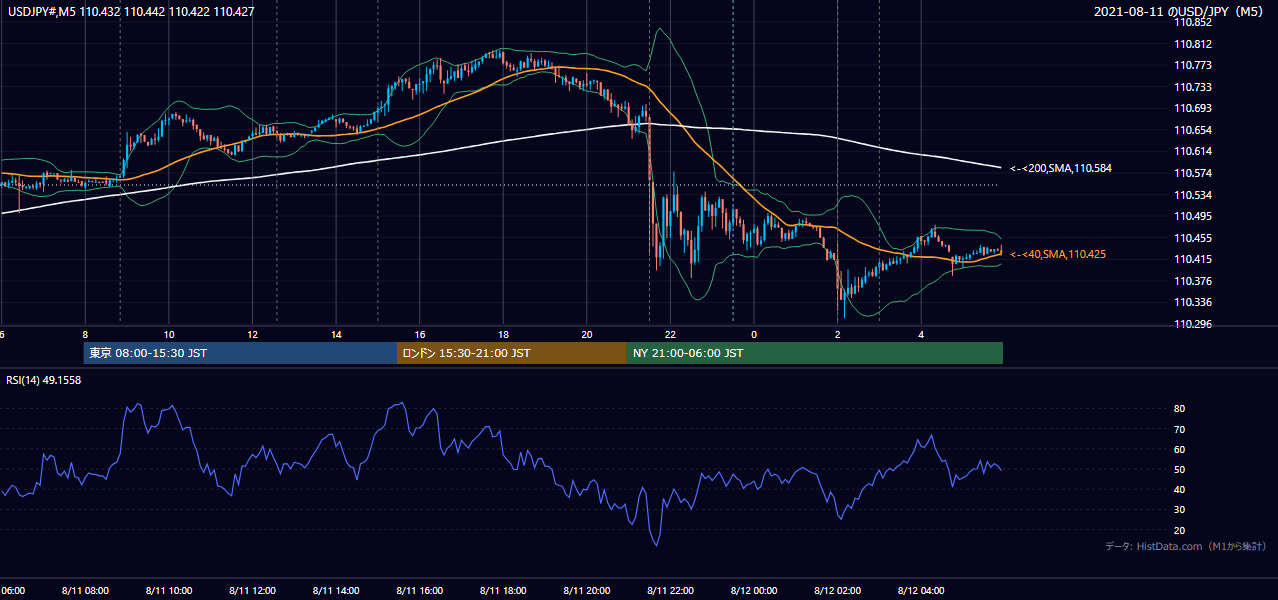This screenshot has height=600, width=1278.
Task: Click the 8/11 16:00 time axis label
Action: [419, 591]
